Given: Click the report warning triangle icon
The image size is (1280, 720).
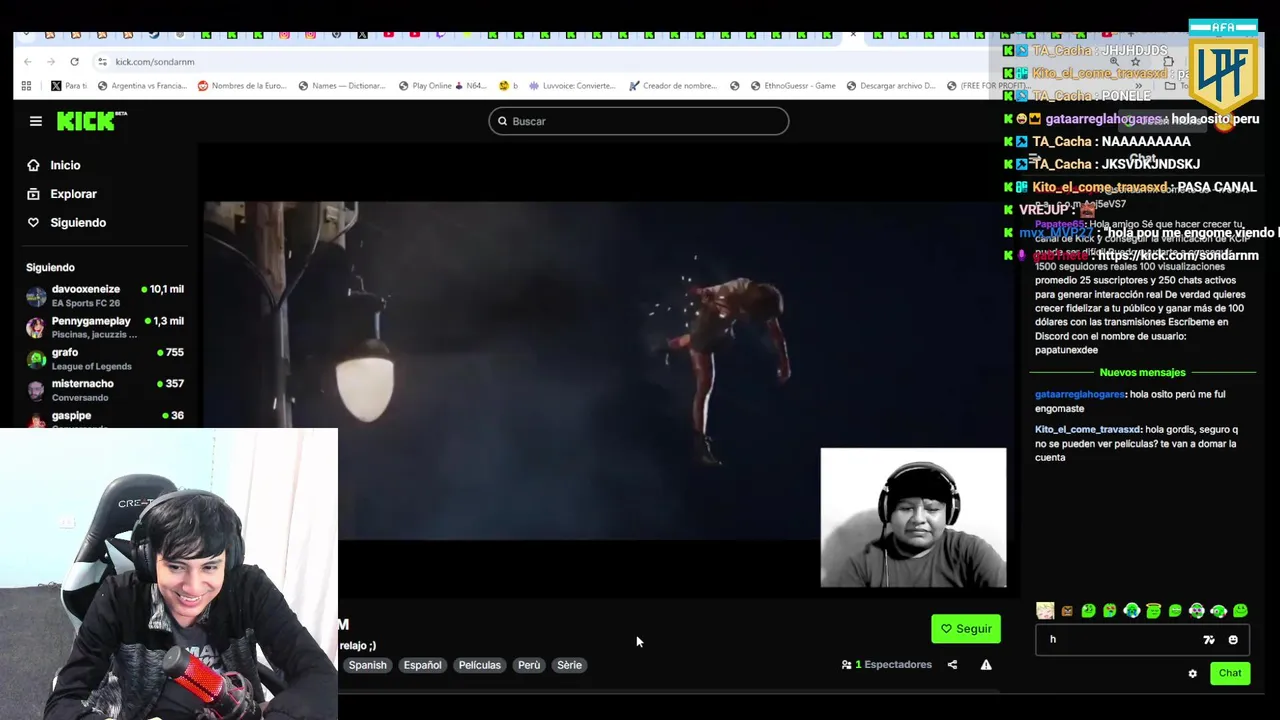Looking at the screenshot, I should point(986,665).
